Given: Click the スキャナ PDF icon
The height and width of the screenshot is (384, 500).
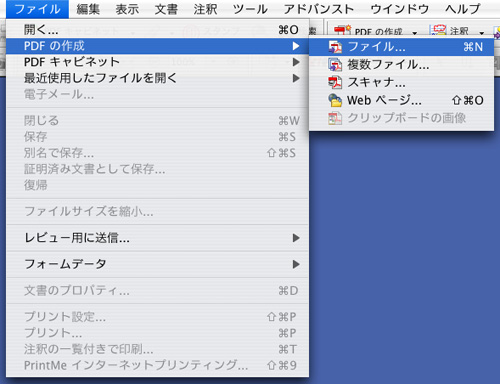Looking at the screenshot, I should (335, 82).
